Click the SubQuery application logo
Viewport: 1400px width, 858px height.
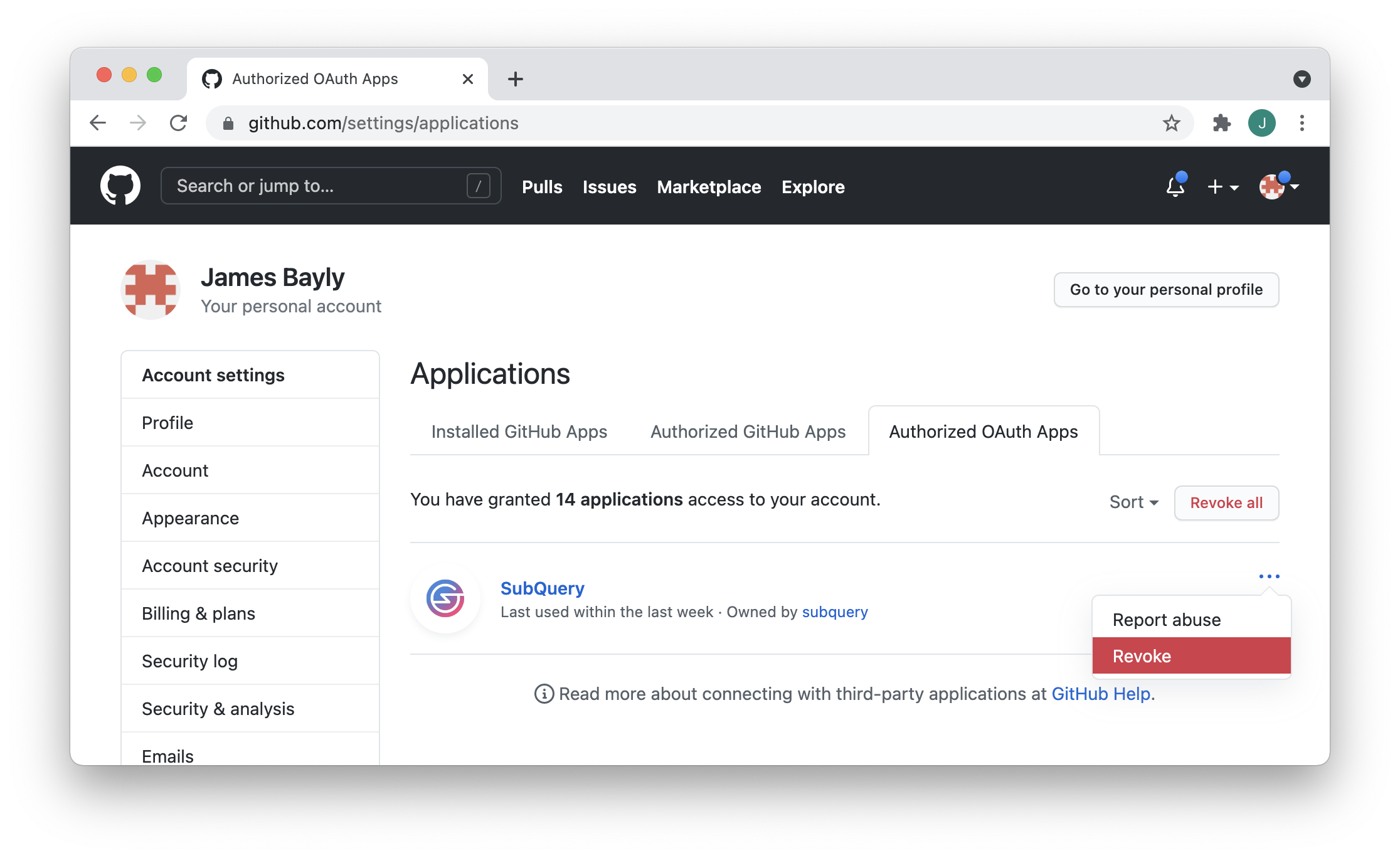click(445, 598)
